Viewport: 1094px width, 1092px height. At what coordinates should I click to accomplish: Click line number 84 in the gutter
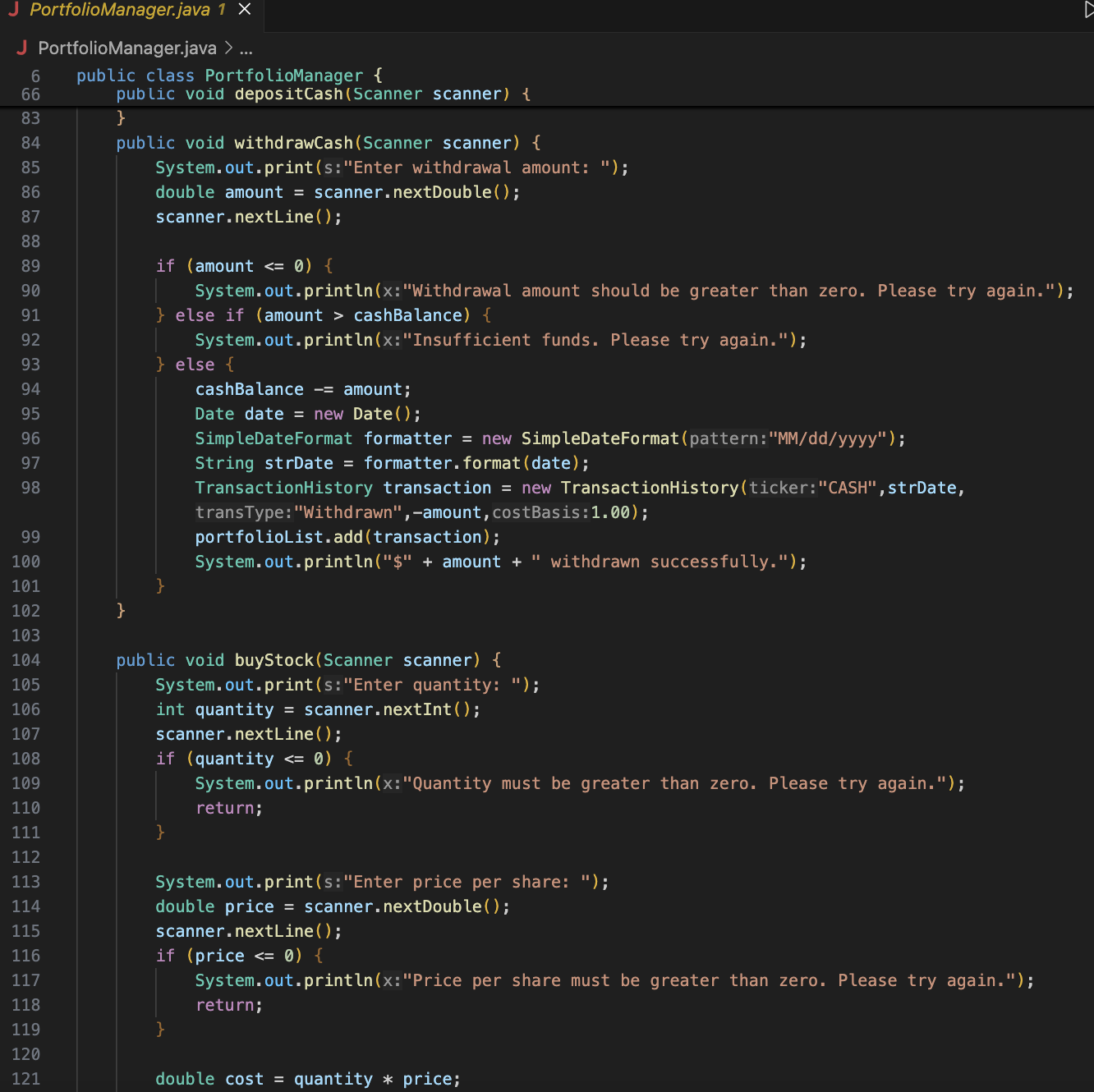pos(30,143)
